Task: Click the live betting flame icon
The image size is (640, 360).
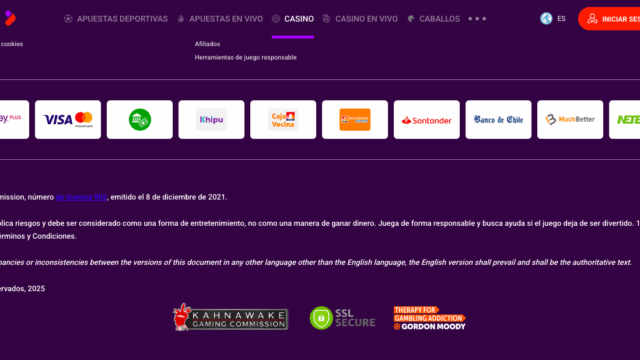Action: tap(181, 19)
